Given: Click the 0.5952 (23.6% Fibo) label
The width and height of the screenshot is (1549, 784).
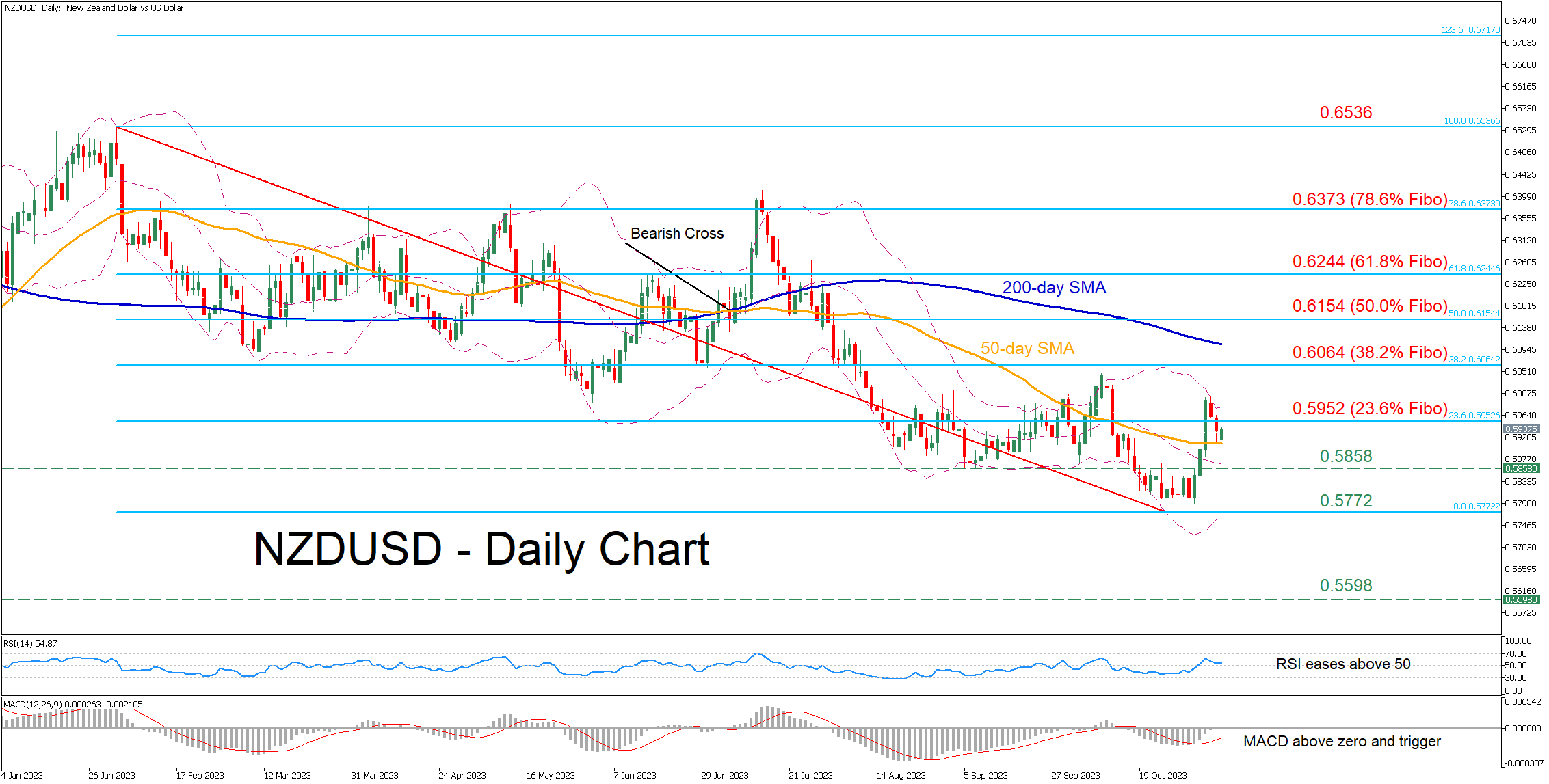Looking at the screenshot, I should pyautogui.click(x=1369, y=409).
